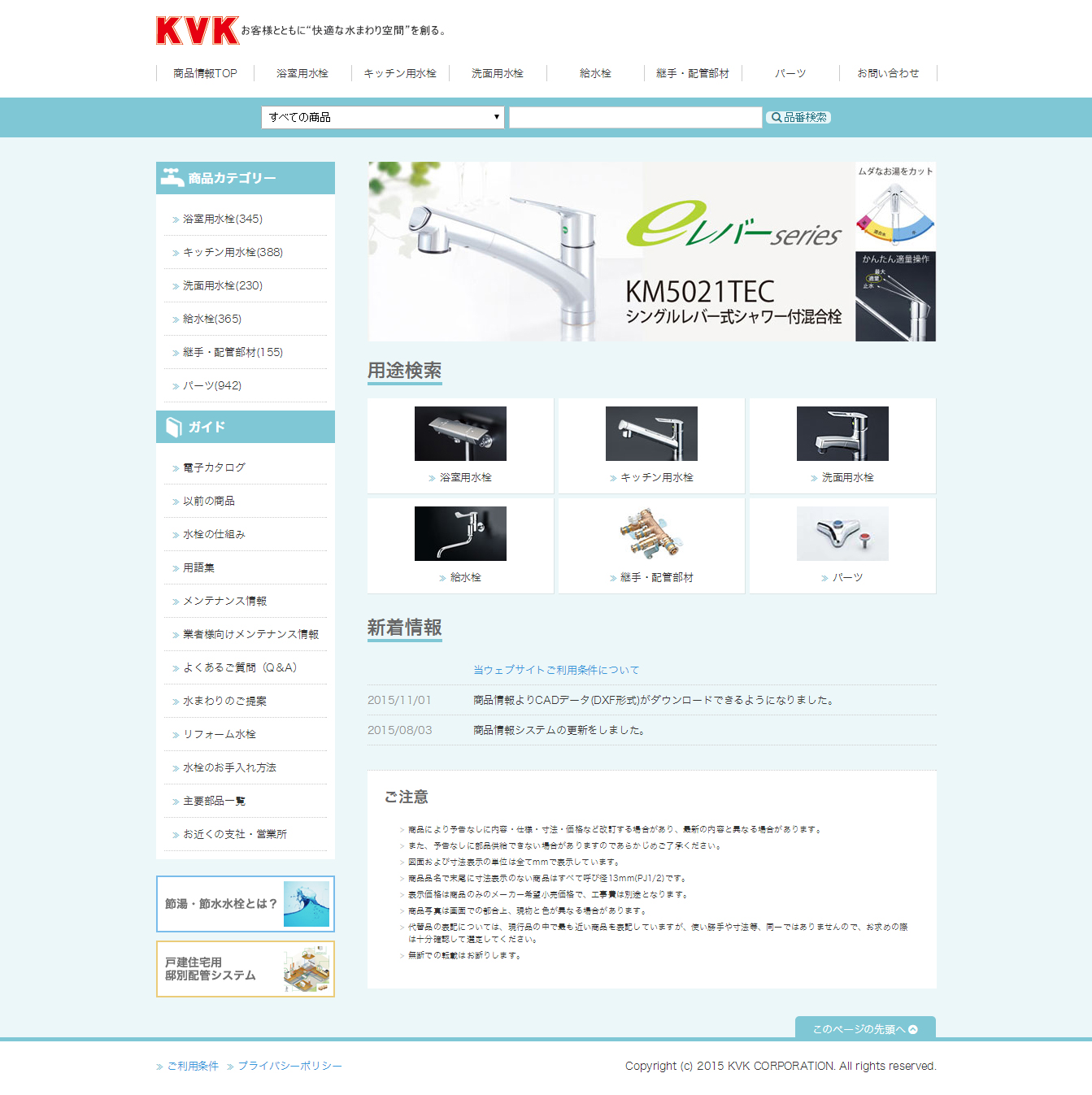Viewport: 1092px width, 1095px height.
Task: Click the KVK logo
Action: (x=198, y=31)
